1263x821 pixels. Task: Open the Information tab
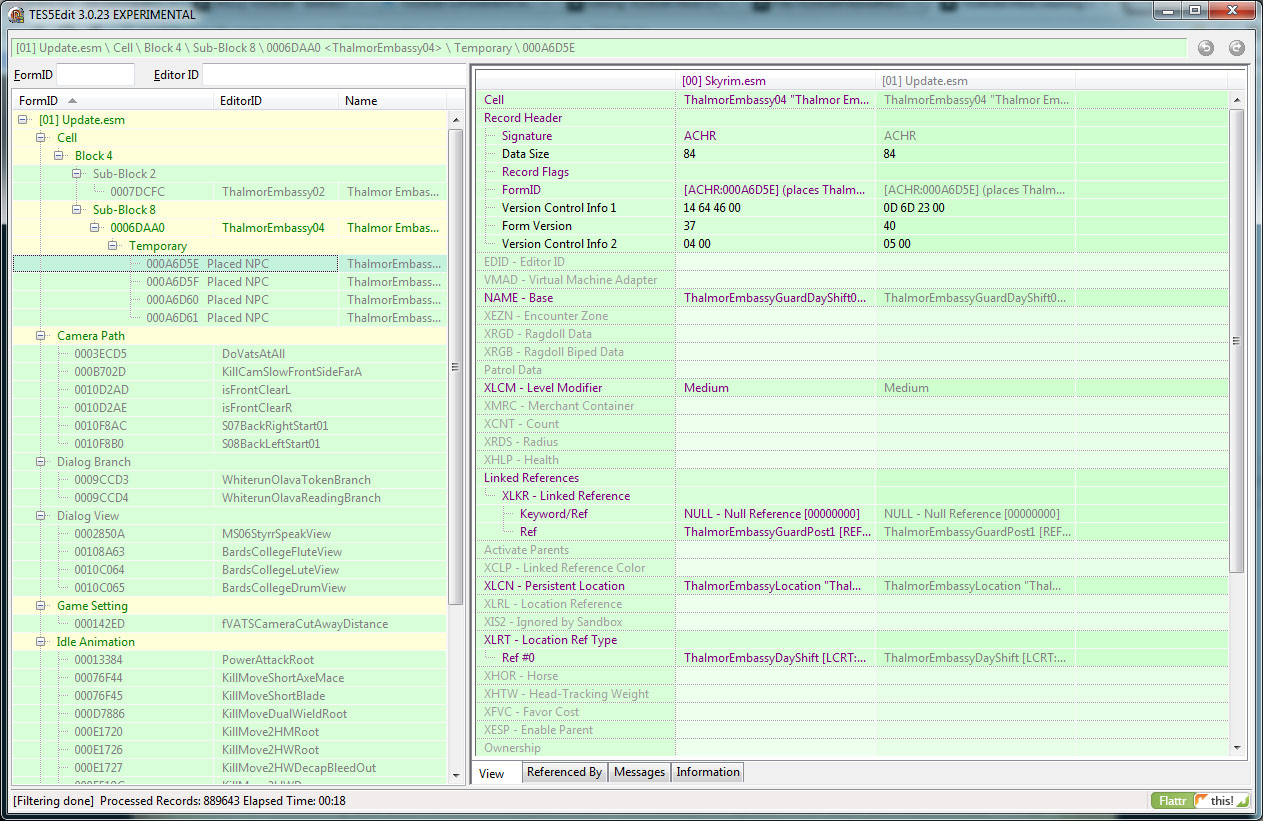pos(707,772)
